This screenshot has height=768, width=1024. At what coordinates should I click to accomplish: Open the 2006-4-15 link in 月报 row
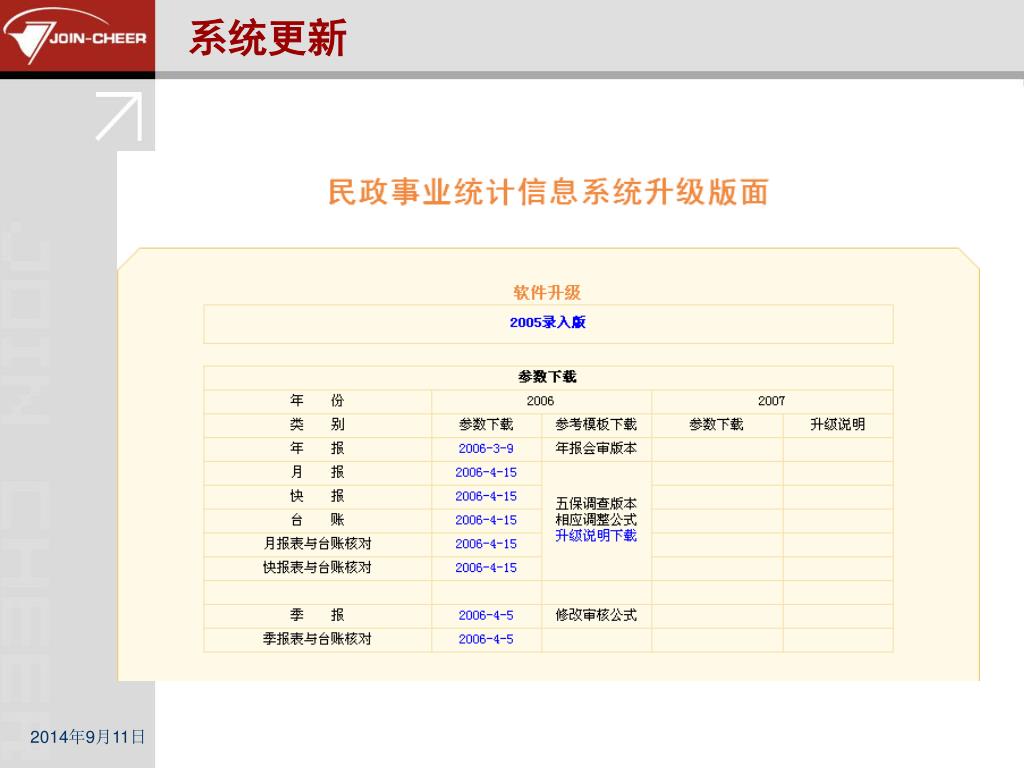point(486,472)
